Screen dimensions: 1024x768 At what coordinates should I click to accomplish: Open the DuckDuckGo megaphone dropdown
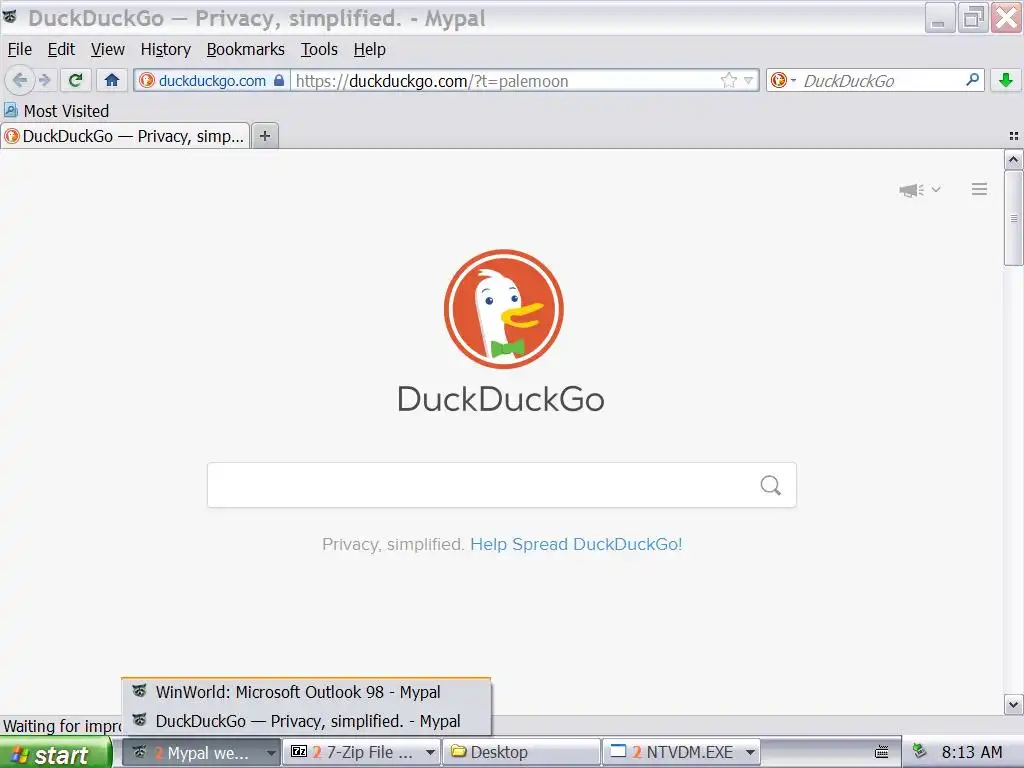click(920, 190)
